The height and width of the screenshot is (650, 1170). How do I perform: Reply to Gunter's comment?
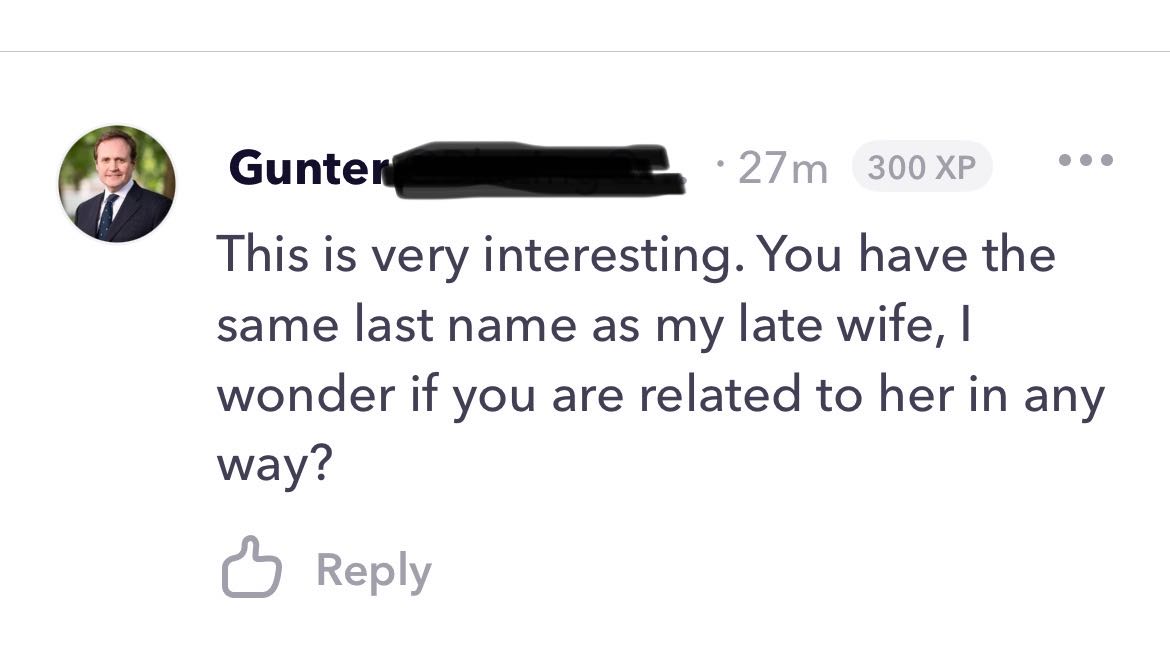click(x=373, y=571)
